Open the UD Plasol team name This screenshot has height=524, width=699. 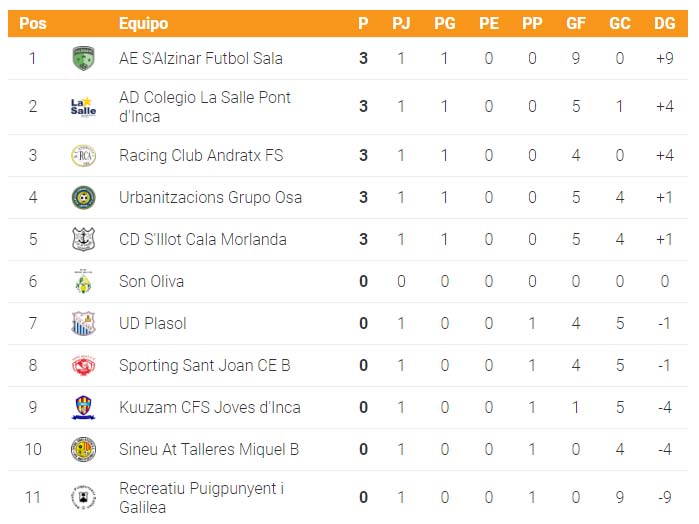point(152,323)
